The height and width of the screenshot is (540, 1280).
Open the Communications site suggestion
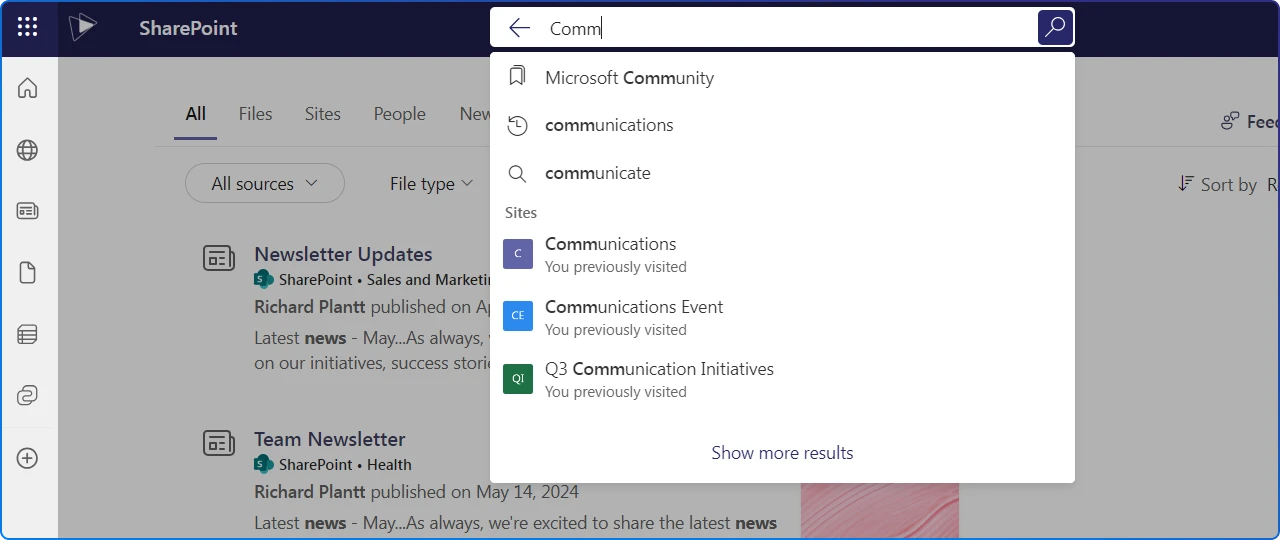[x=782, y=254]
